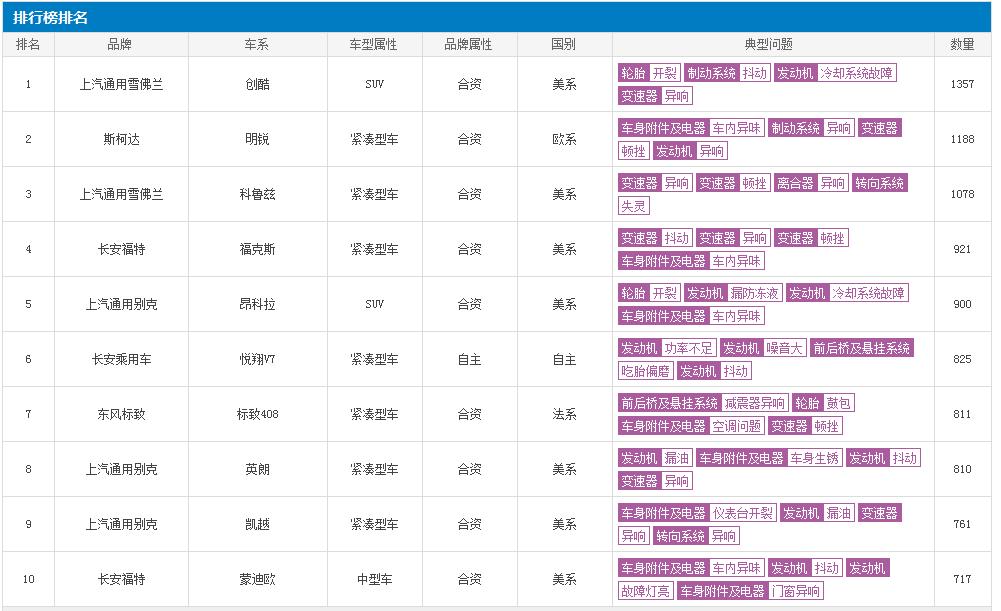The height and width of the screenshot is (611, 1001).
Task: Select the 排行榜排名 title bar text
Action: click(50, 17)
